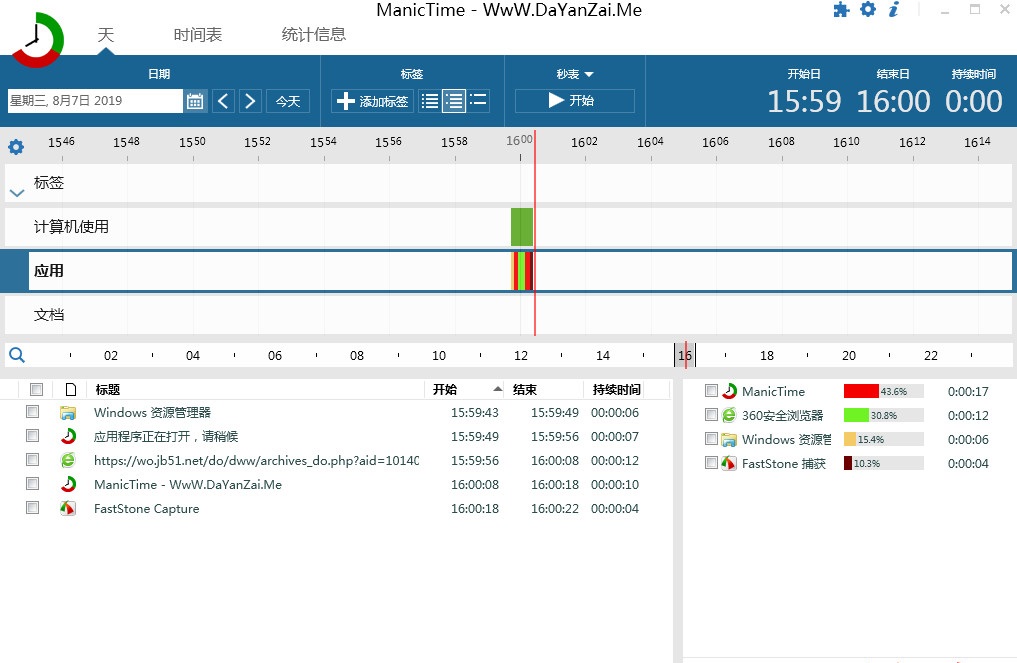Tick the FastStone Capture row checkbox
The width and height of the screenshot is (1017, 663).
(x=33, y=508)
